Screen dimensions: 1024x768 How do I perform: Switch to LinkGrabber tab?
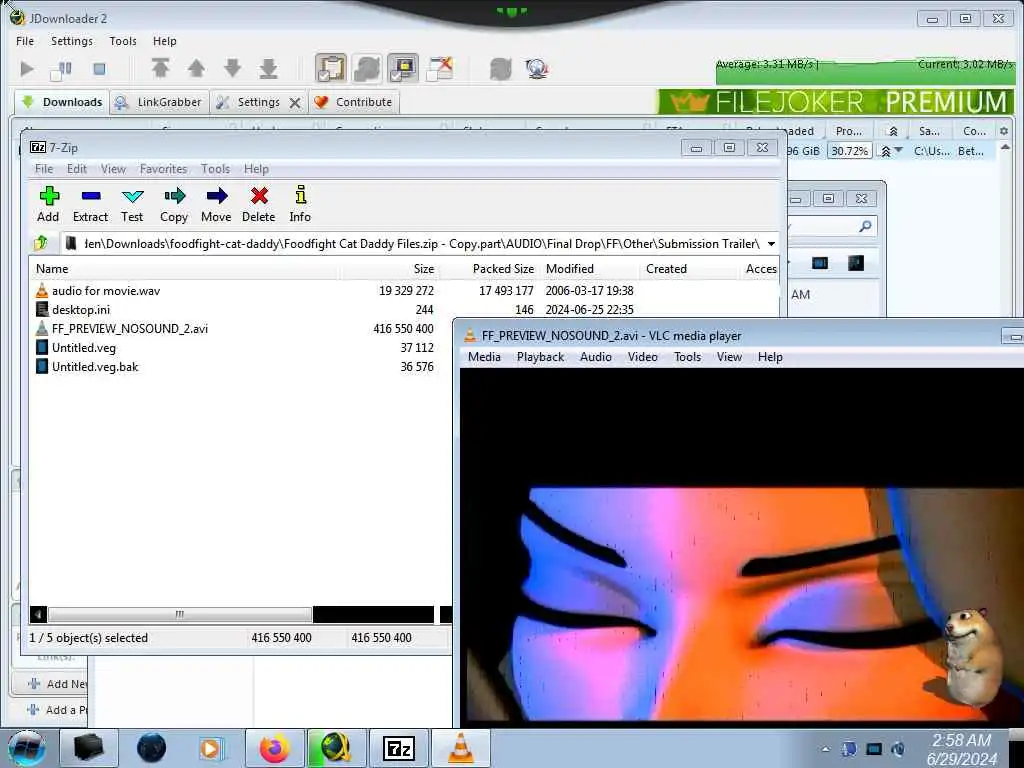click(159, 102)
